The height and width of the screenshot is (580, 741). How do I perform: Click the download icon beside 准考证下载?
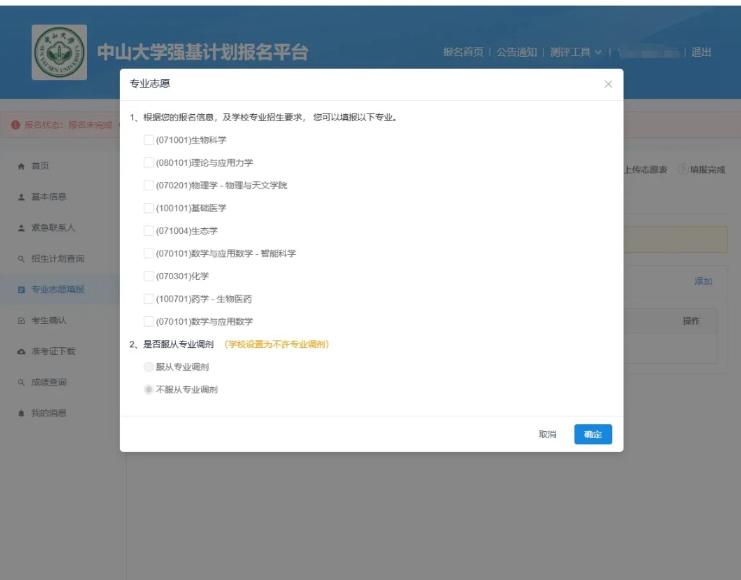[22, 352]
